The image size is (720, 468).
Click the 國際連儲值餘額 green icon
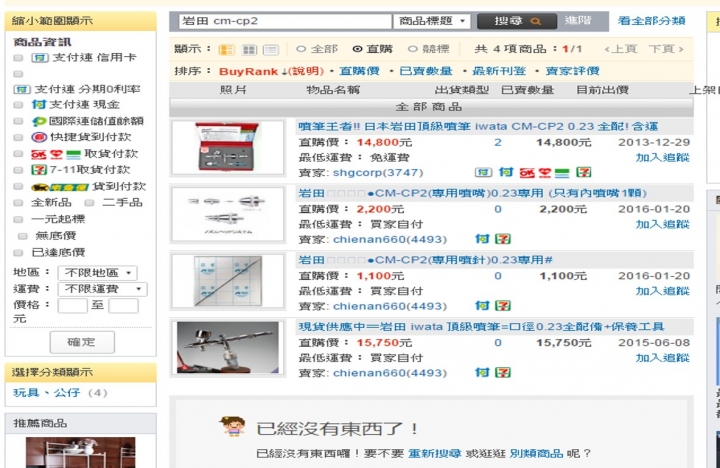[x=39, y=121]
